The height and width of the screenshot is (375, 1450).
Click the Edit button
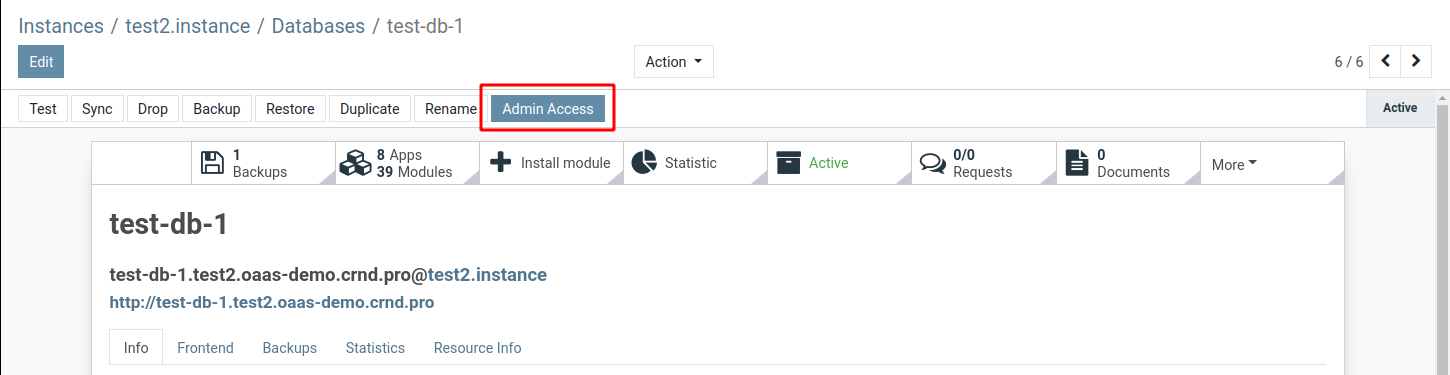(41, 61)
